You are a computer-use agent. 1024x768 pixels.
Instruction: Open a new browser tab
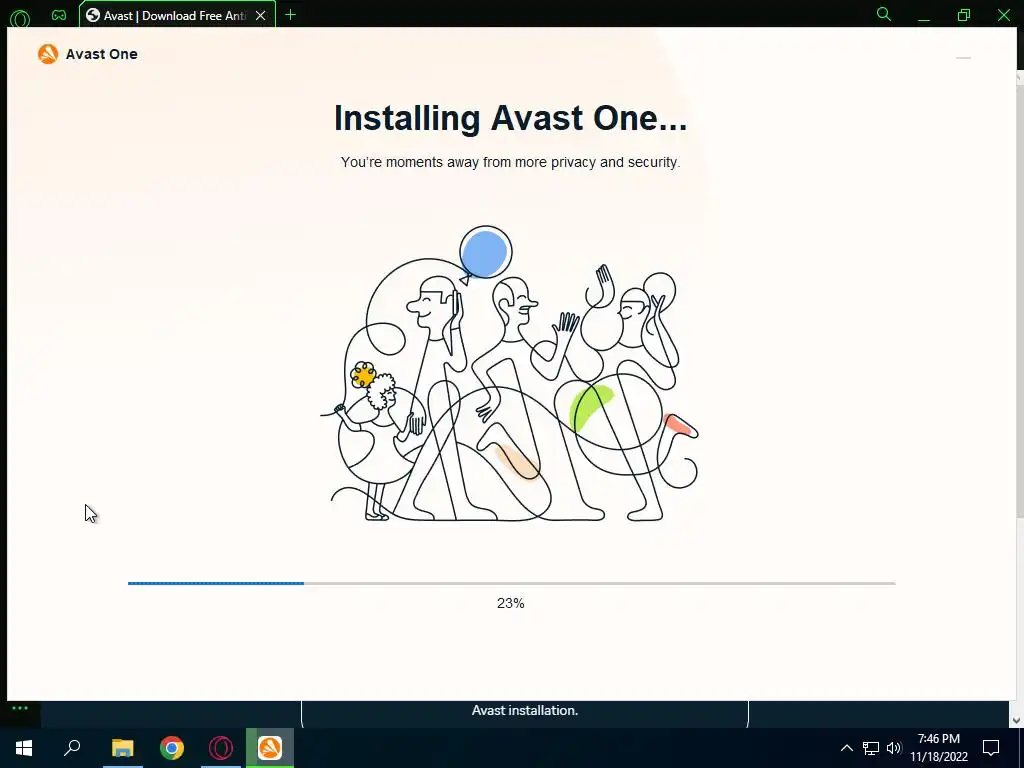point(291,15)
